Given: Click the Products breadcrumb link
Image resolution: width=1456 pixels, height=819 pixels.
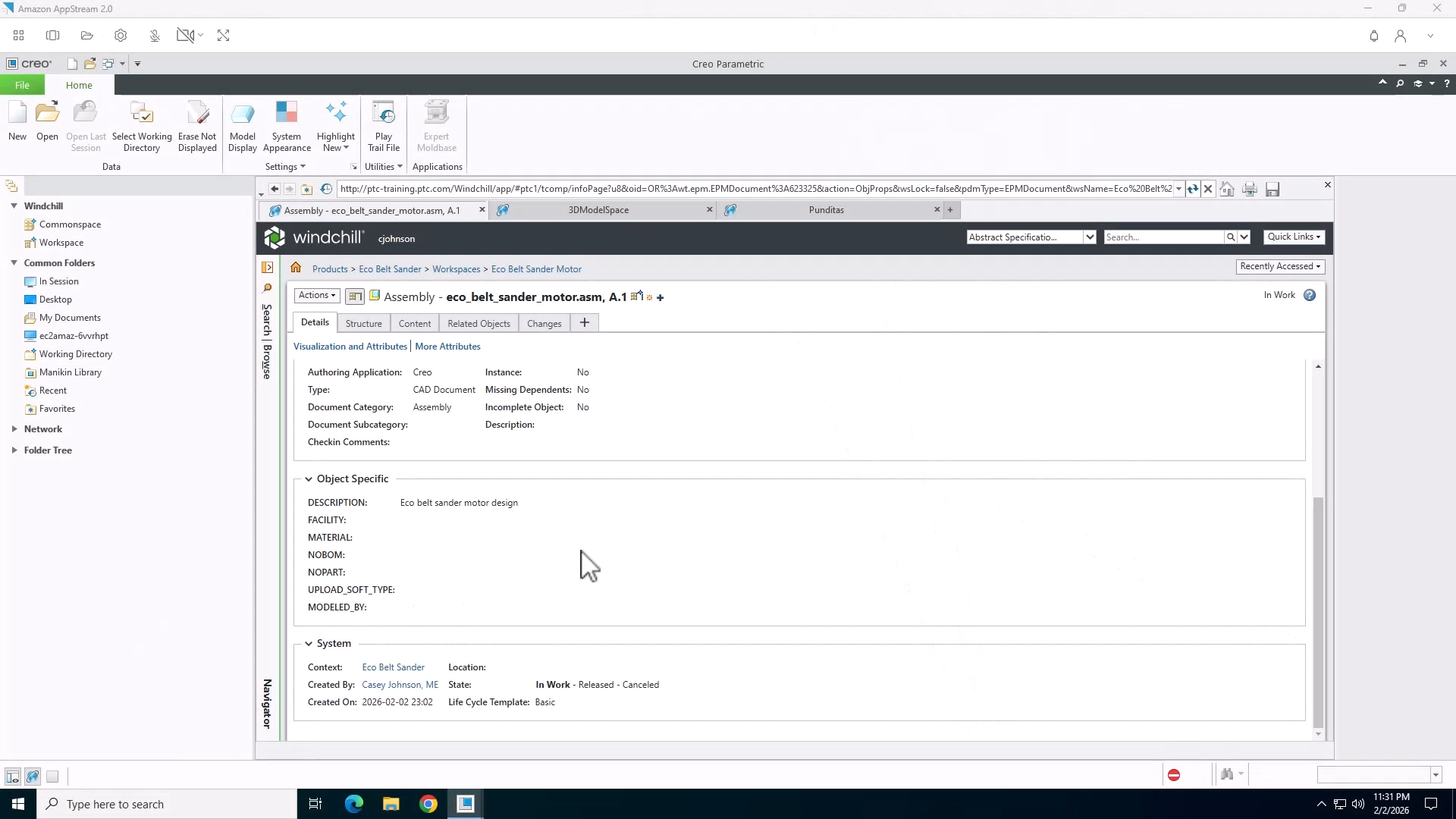Looking at the screenshot, I should coord(330,269).
